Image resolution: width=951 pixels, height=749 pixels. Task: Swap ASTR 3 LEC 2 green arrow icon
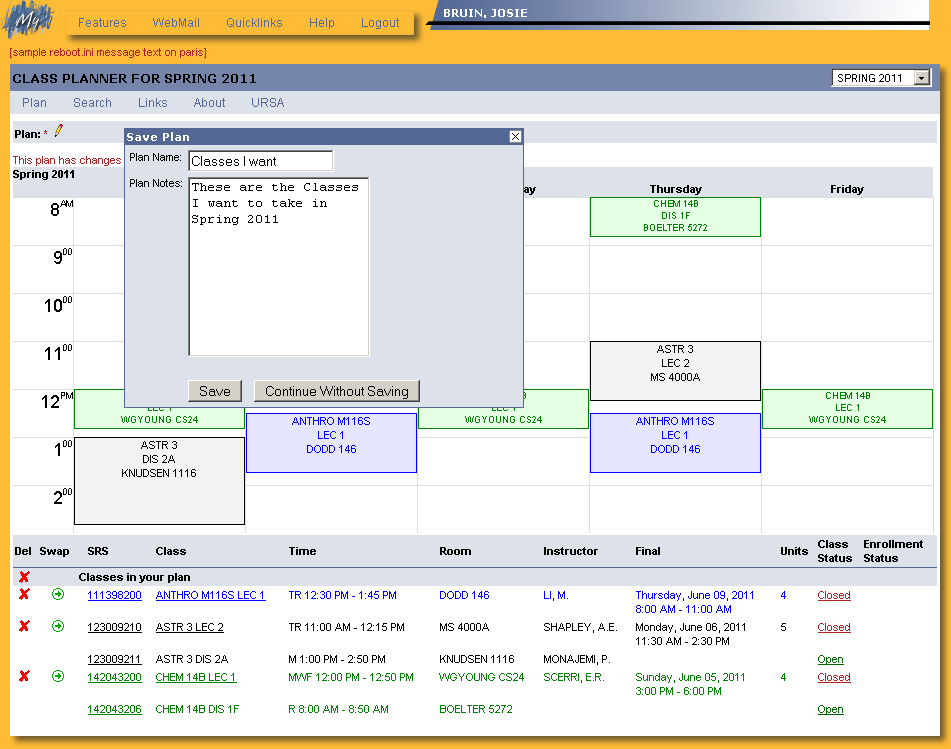click(x=58, y=627)
